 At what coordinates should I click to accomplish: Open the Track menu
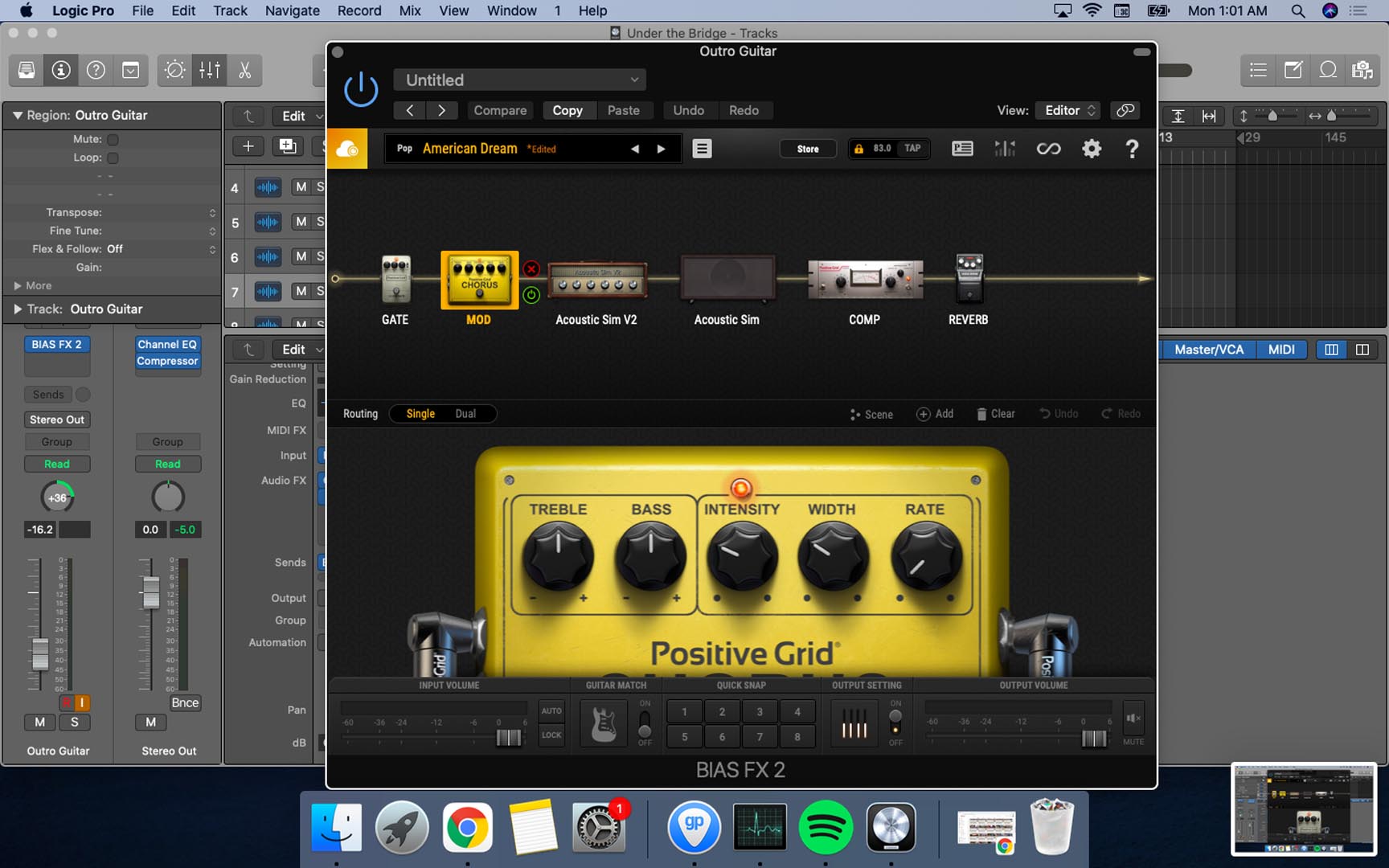click(230, 10)
